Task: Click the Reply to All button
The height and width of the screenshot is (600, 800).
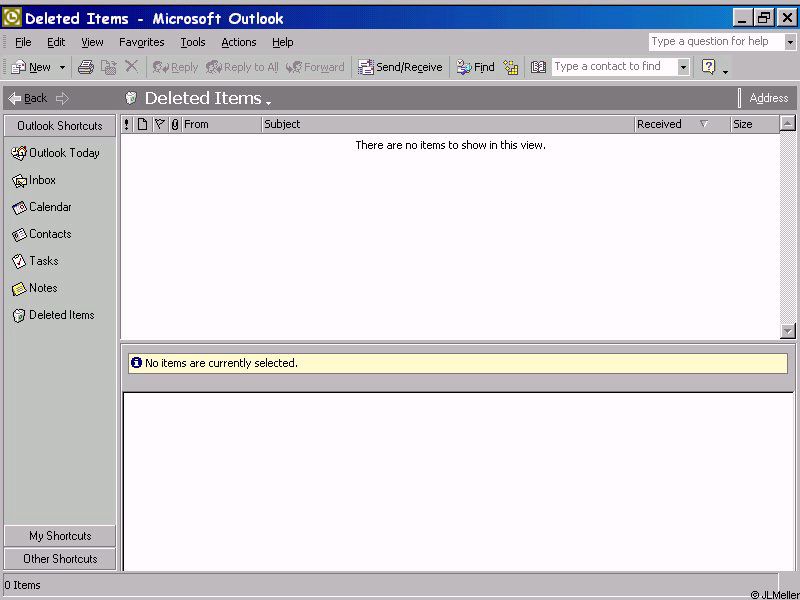Action: point(242,67)
